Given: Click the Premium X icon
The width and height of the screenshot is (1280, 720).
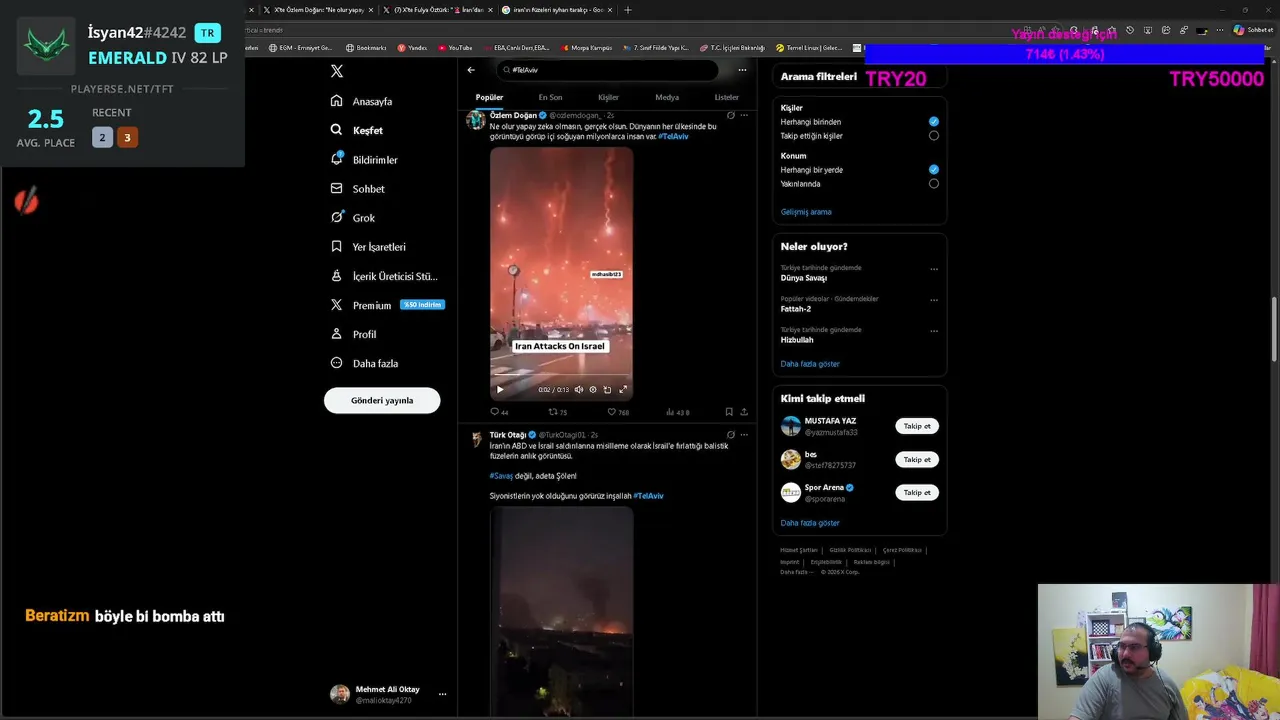Looking at the screenshot, I should (337, 305).
